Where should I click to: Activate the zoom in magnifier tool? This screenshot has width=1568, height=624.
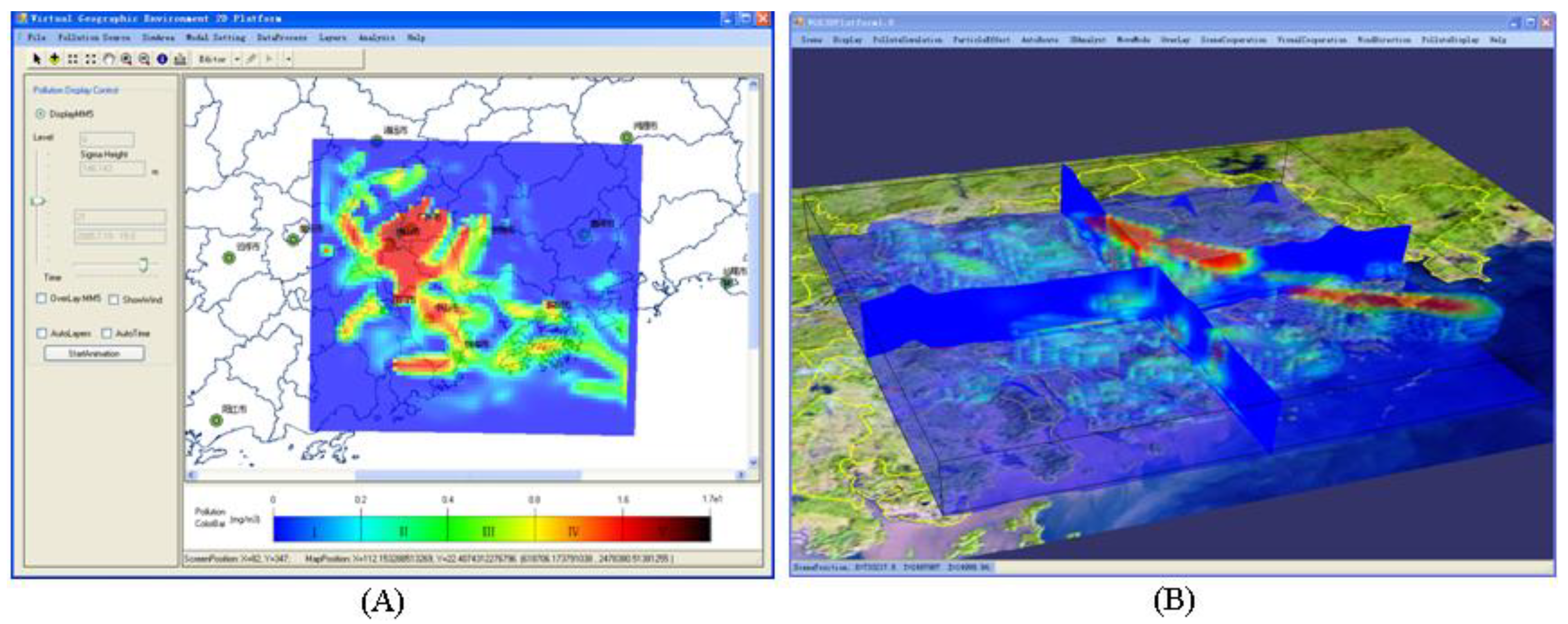126,59
